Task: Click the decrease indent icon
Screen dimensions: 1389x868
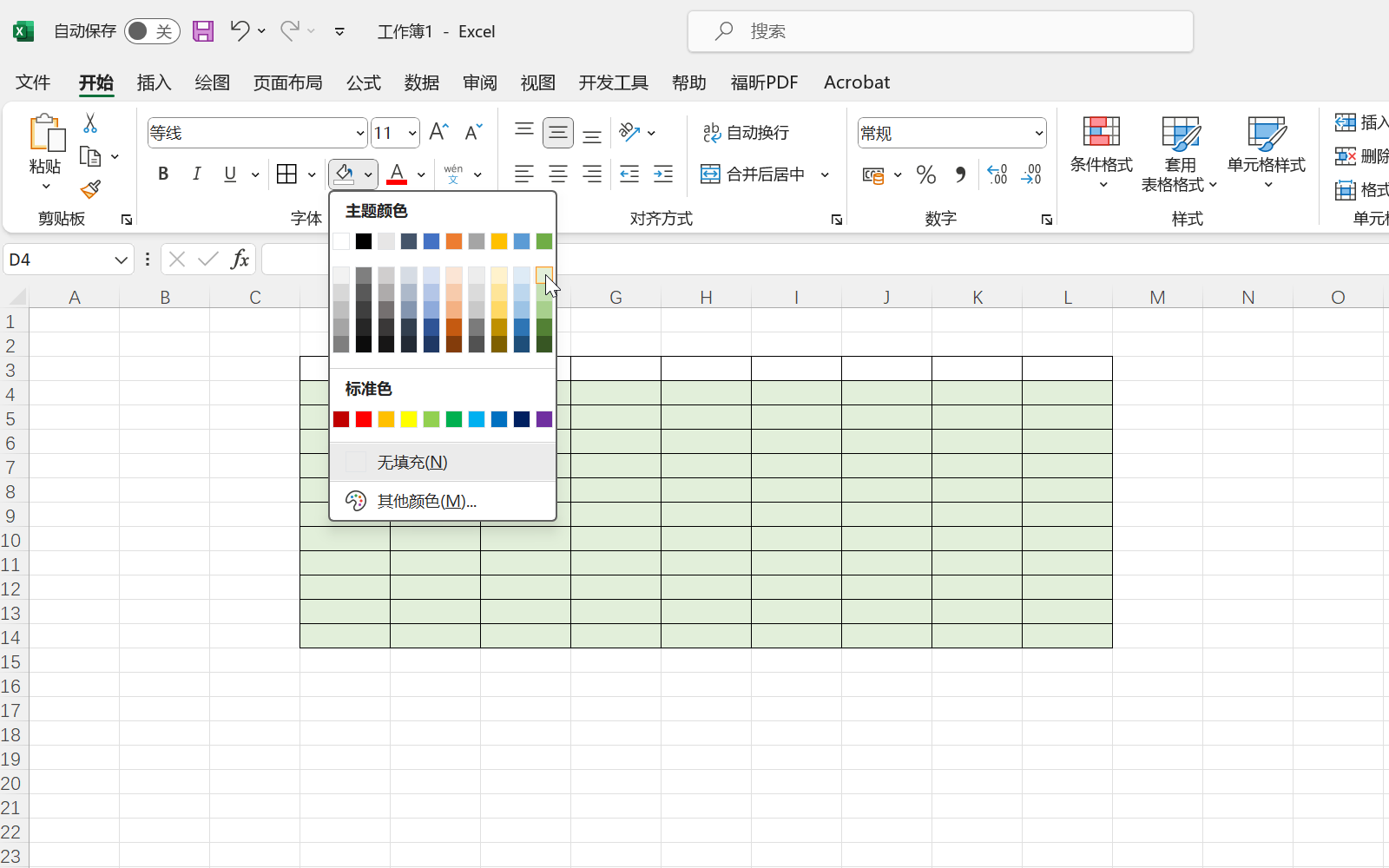Action: (629, 174)
